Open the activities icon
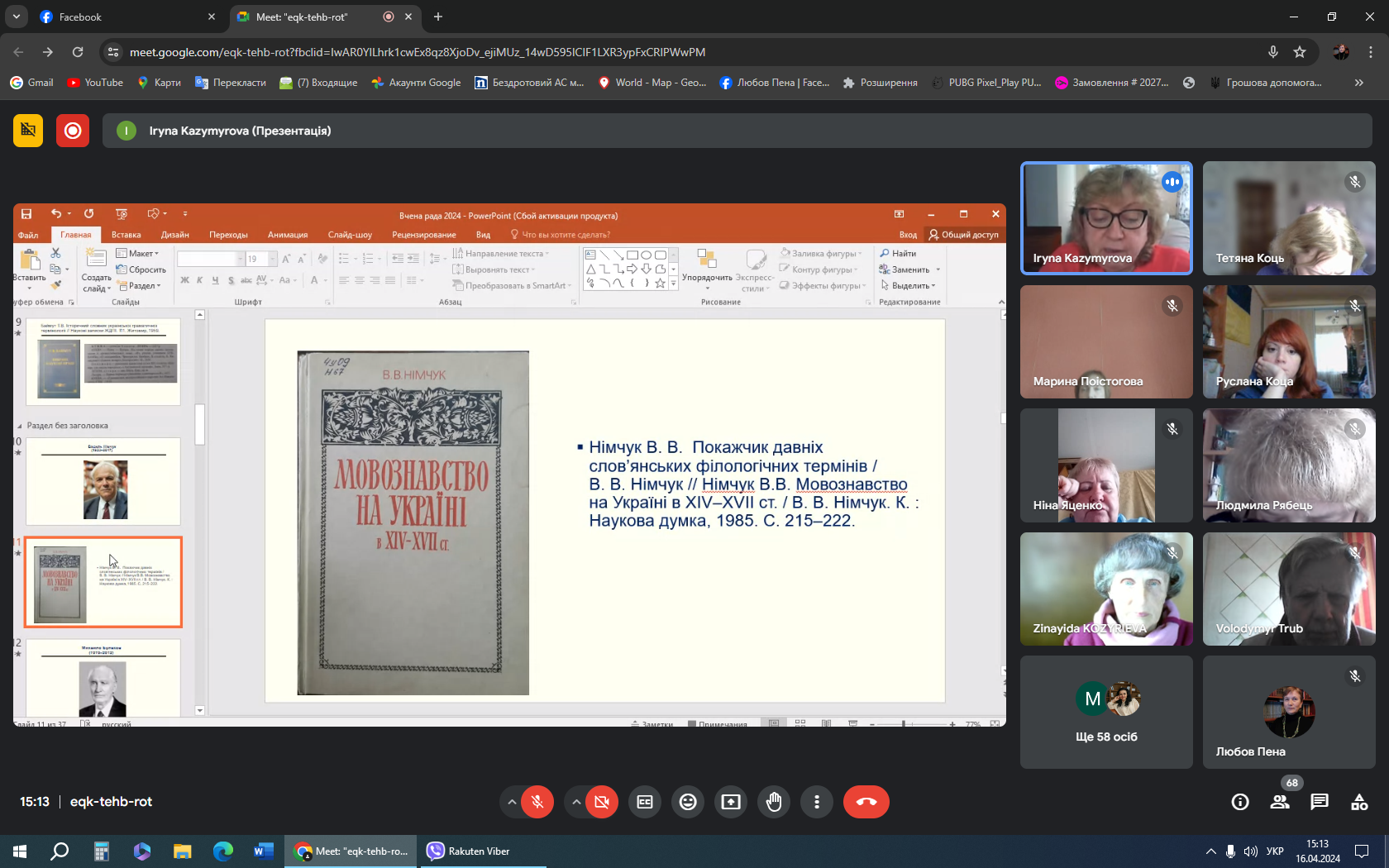 pyautogui.click(x=1359, y=802)
